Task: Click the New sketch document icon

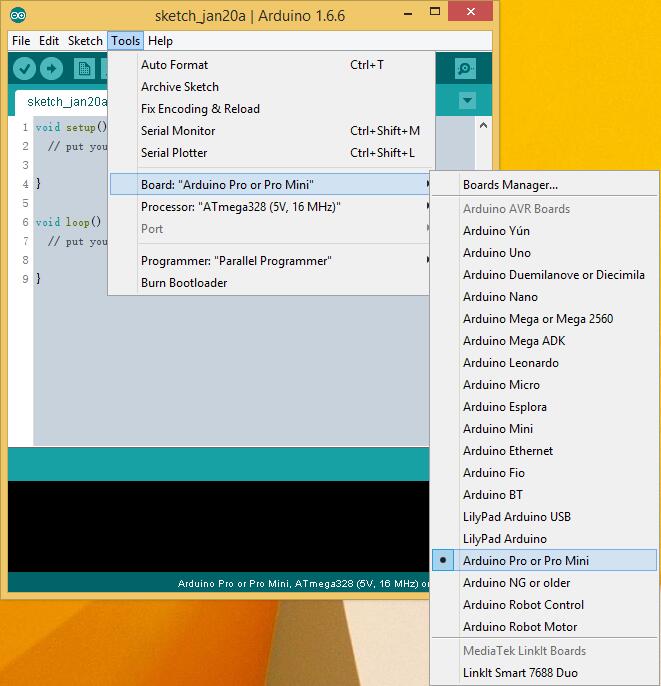Action: tap(84, 69)
